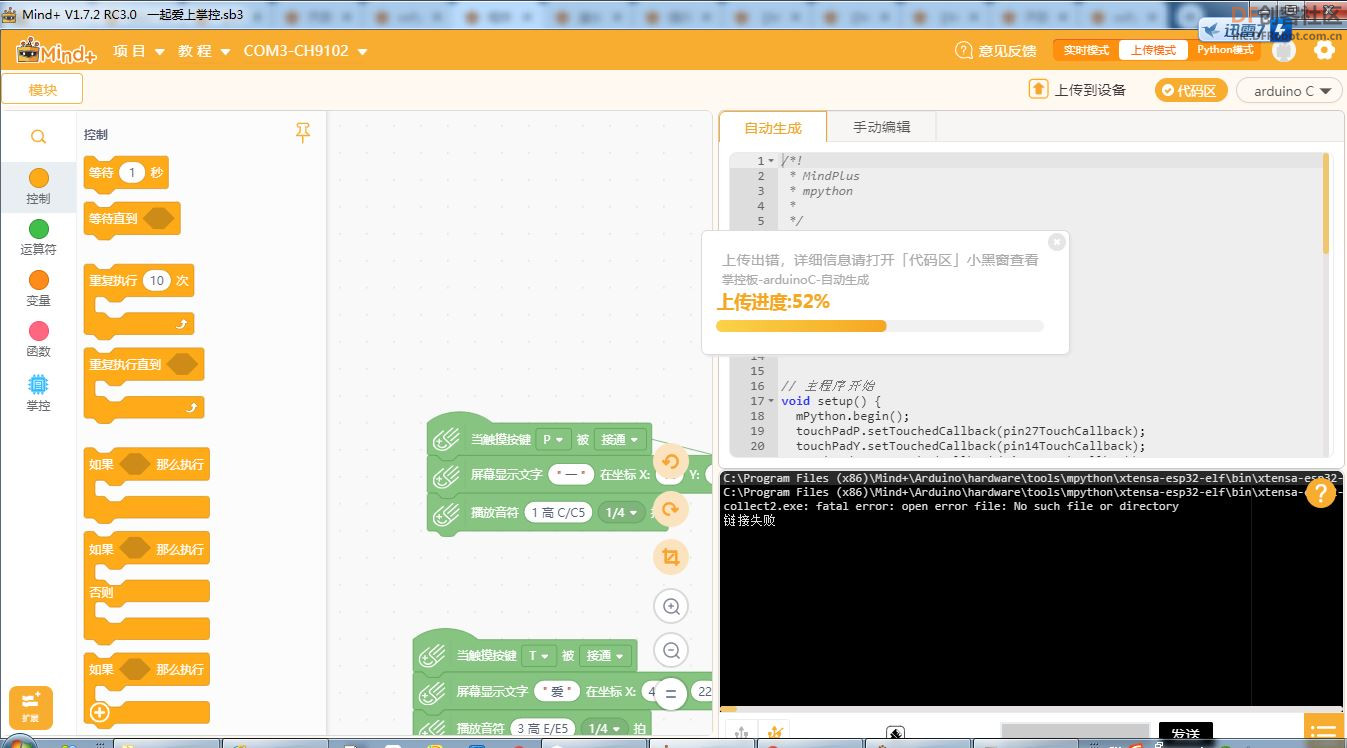The width and height of the screenshot is (1347, 748).
Task: Click the redo arrow on workspace
Action: 671,509
